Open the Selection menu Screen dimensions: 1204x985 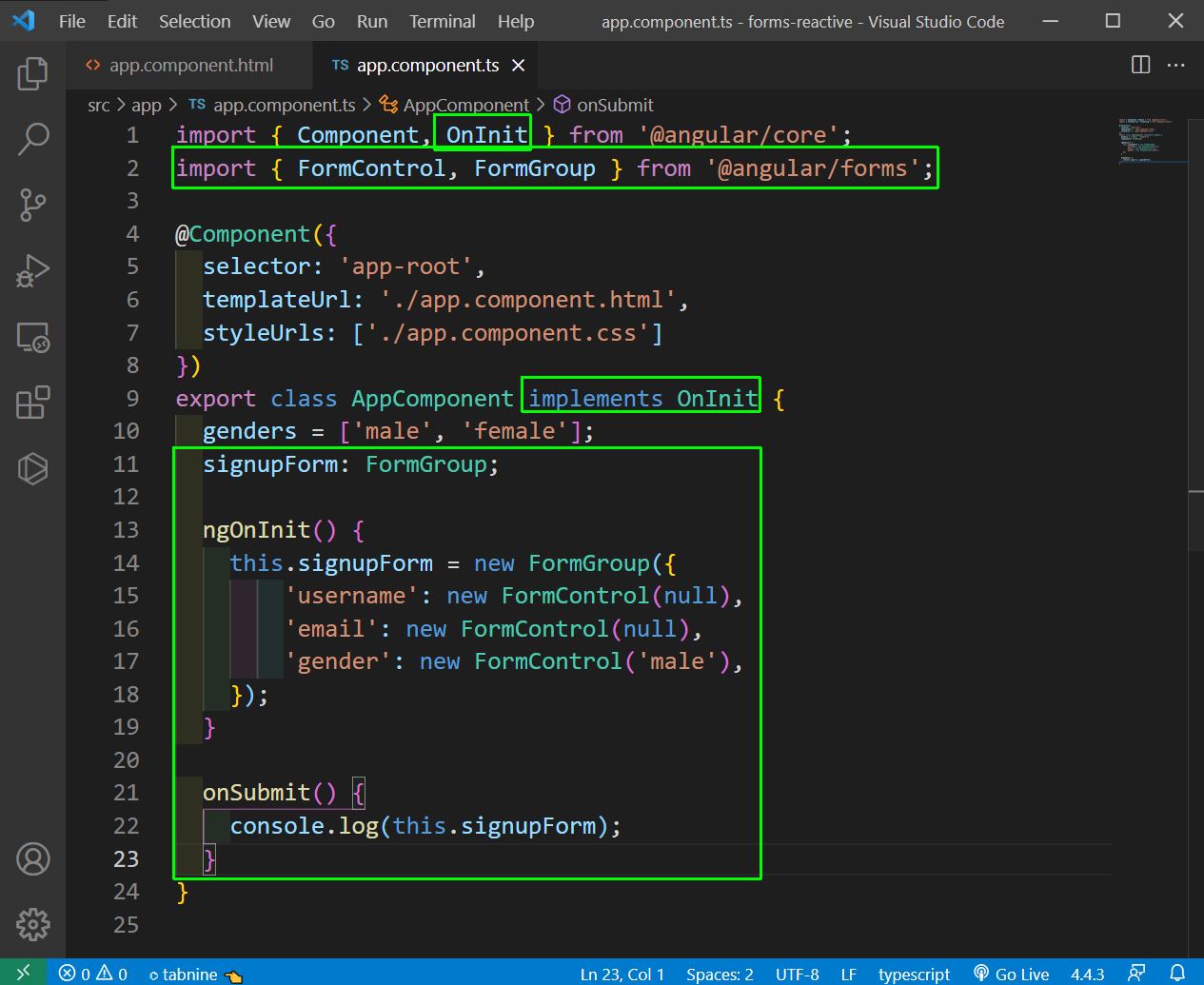click(x=194, y=21)
